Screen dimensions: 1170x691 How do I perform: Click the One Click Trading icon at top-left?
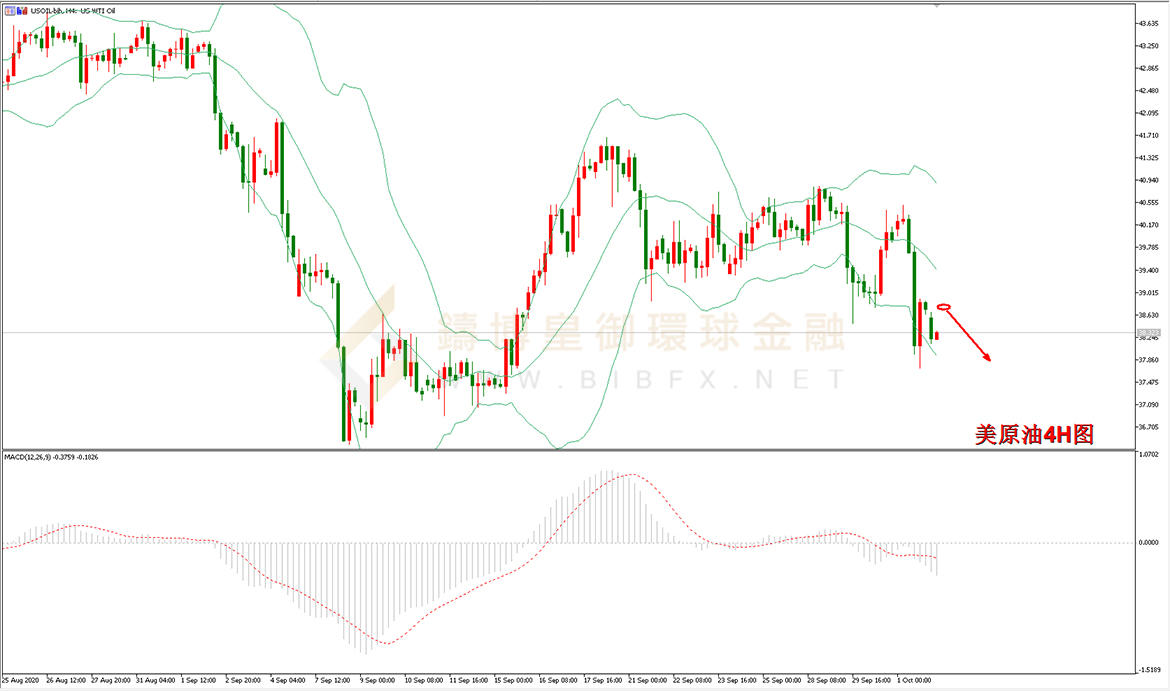pos(10,10)
